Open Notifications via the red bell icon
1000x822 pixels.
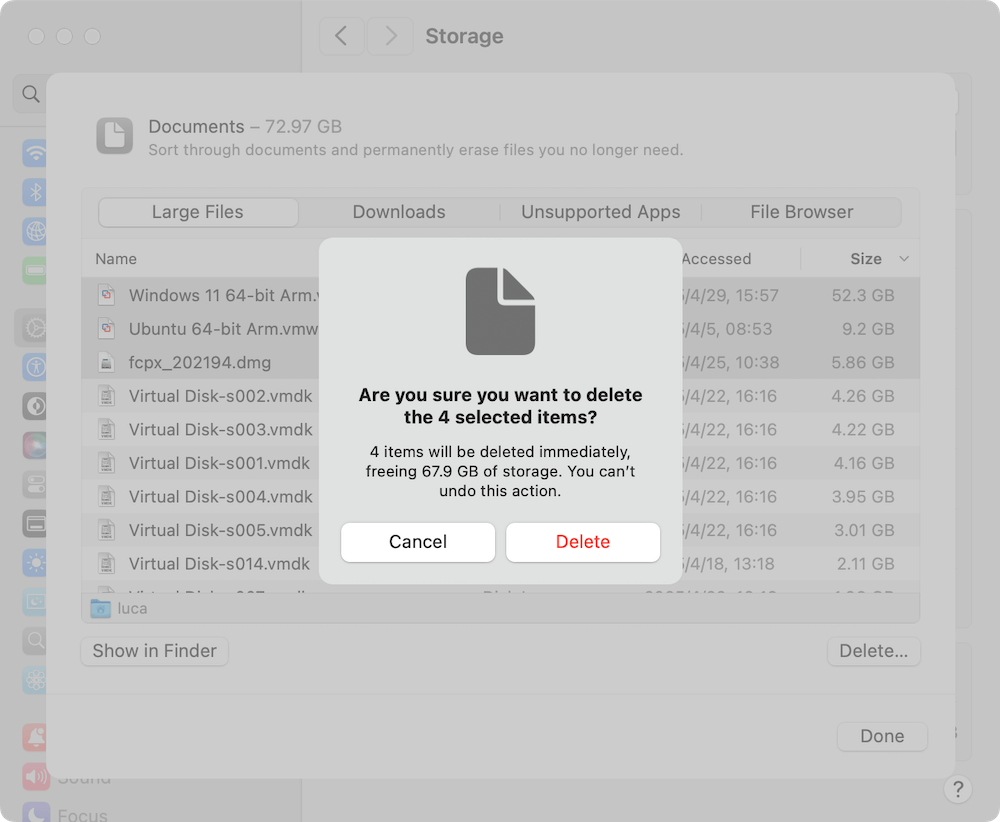point(33,739)
